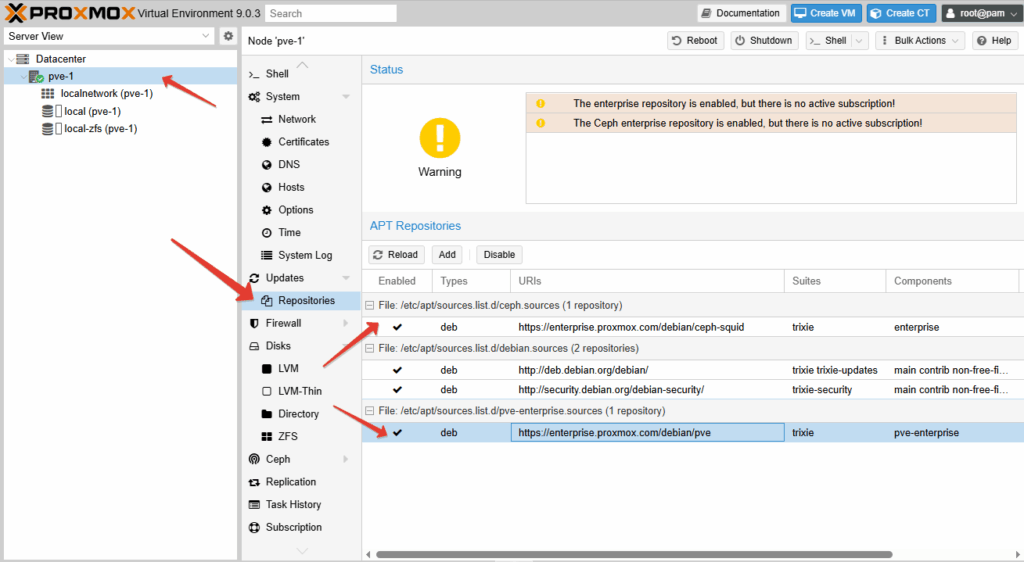Click the Shutdown button
1024x562 pixels.
(763, 40)
